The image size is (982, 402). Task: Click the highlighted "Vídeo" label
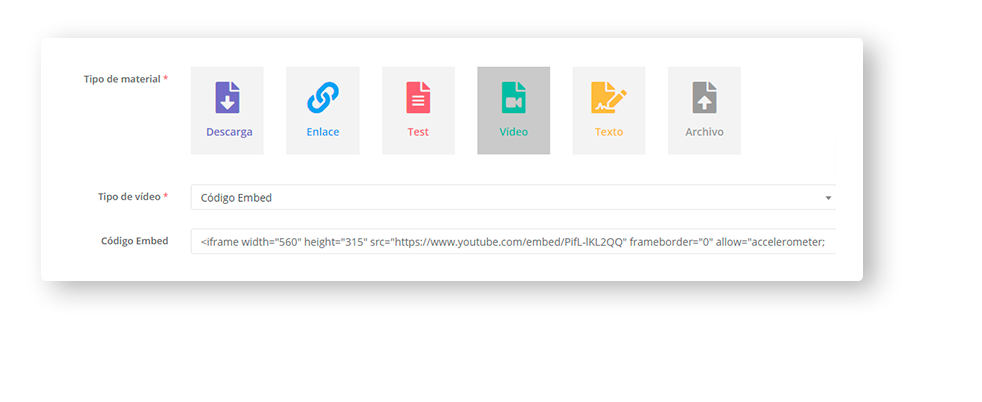pyautogui.click(x=513, y=132)
